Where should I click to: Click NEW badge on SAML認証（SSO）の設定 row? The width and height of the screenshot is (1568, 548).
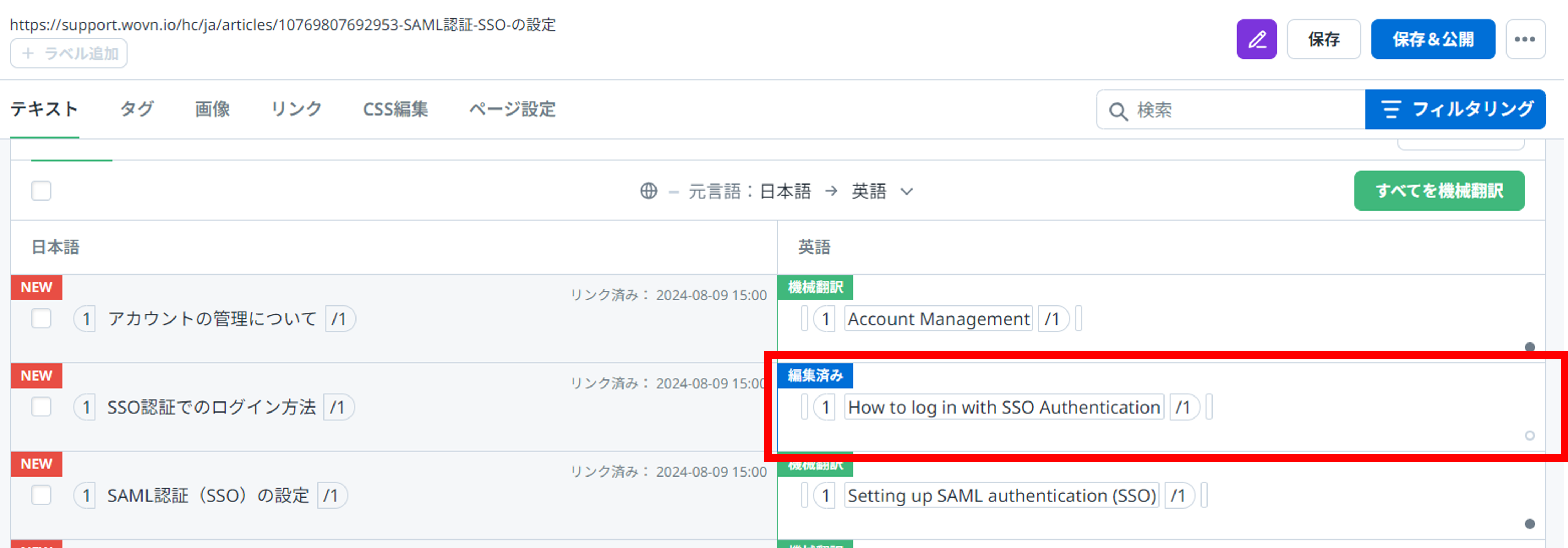click(37, 463)
